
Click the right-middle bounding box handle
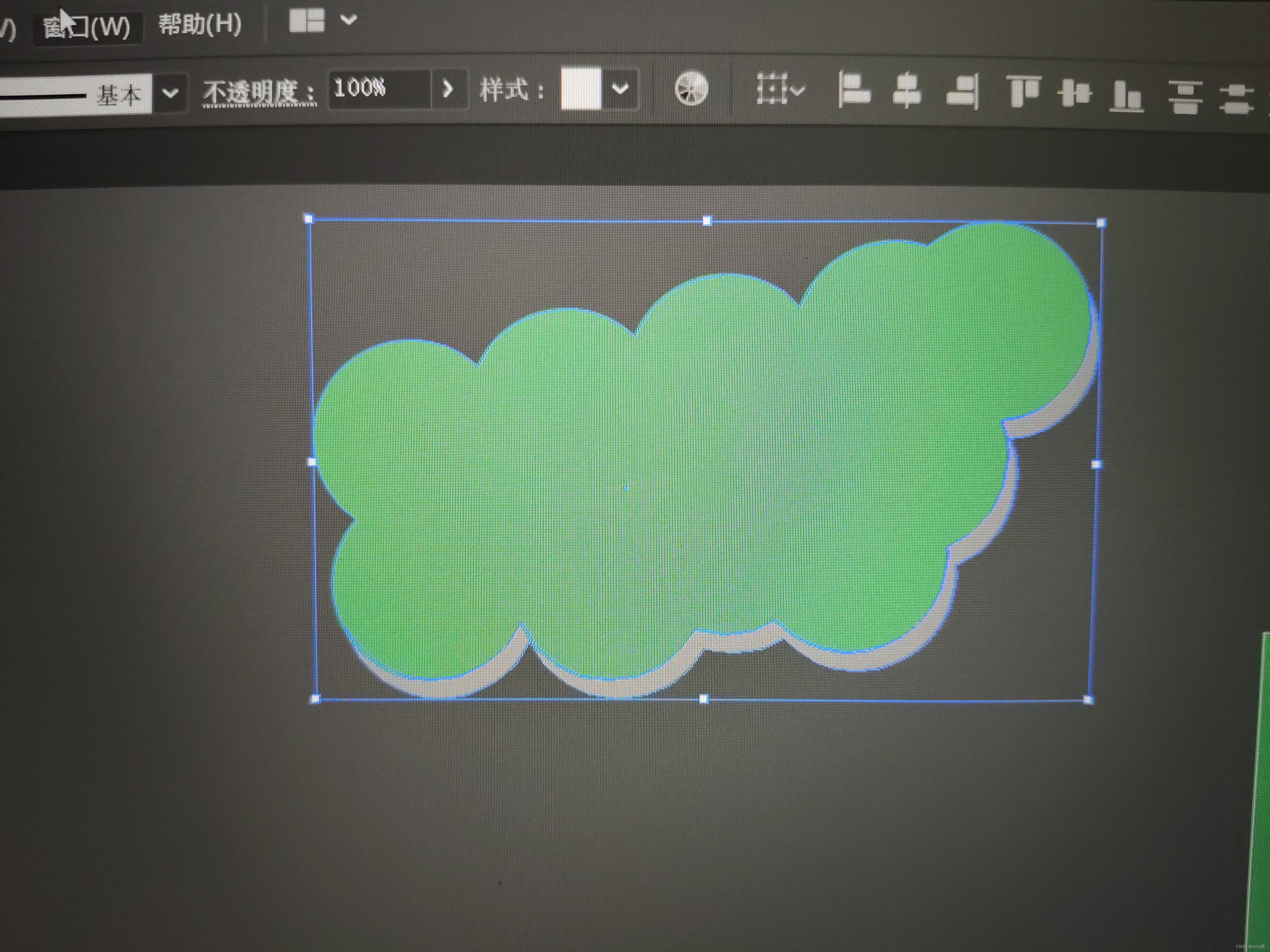click(1096, 464)
